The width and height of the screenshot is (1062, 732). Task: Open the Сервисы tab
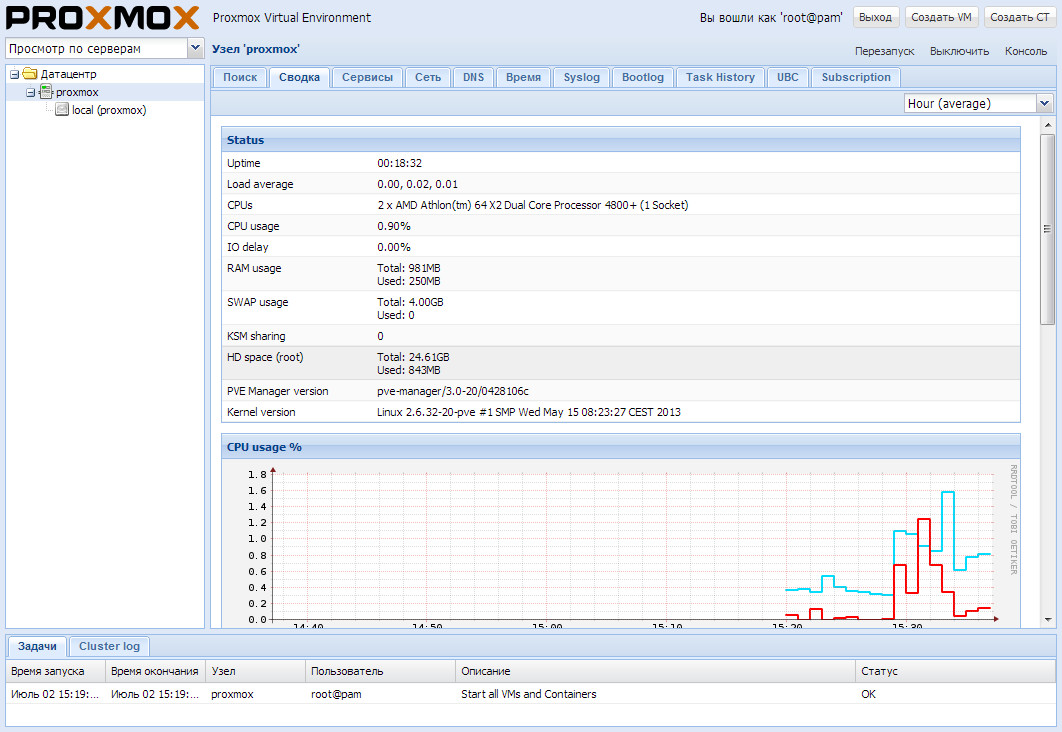(367, 77)
